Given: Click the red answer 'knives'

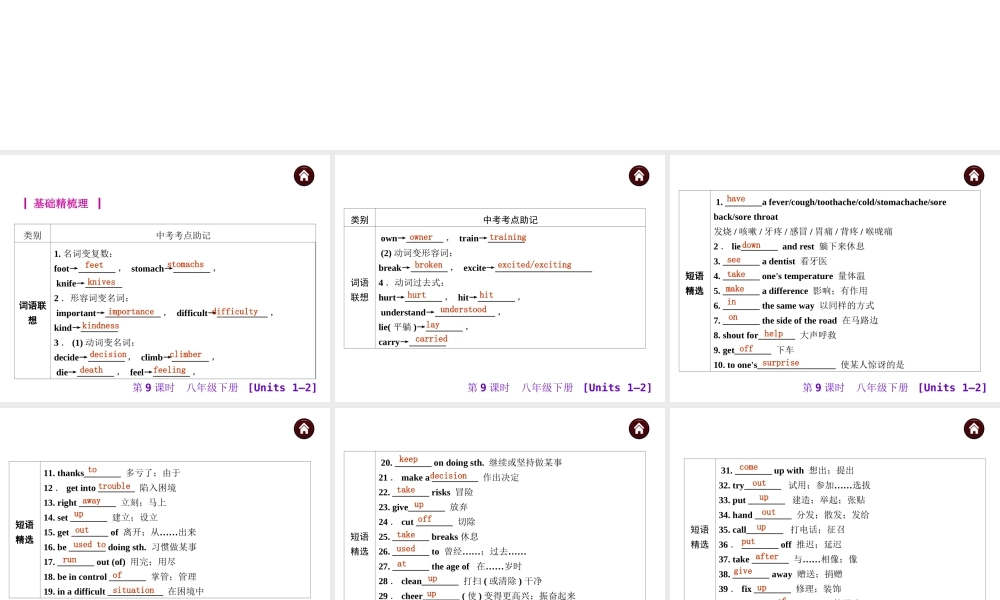Looking at the screenshot, I should click(x=101, y=282).
